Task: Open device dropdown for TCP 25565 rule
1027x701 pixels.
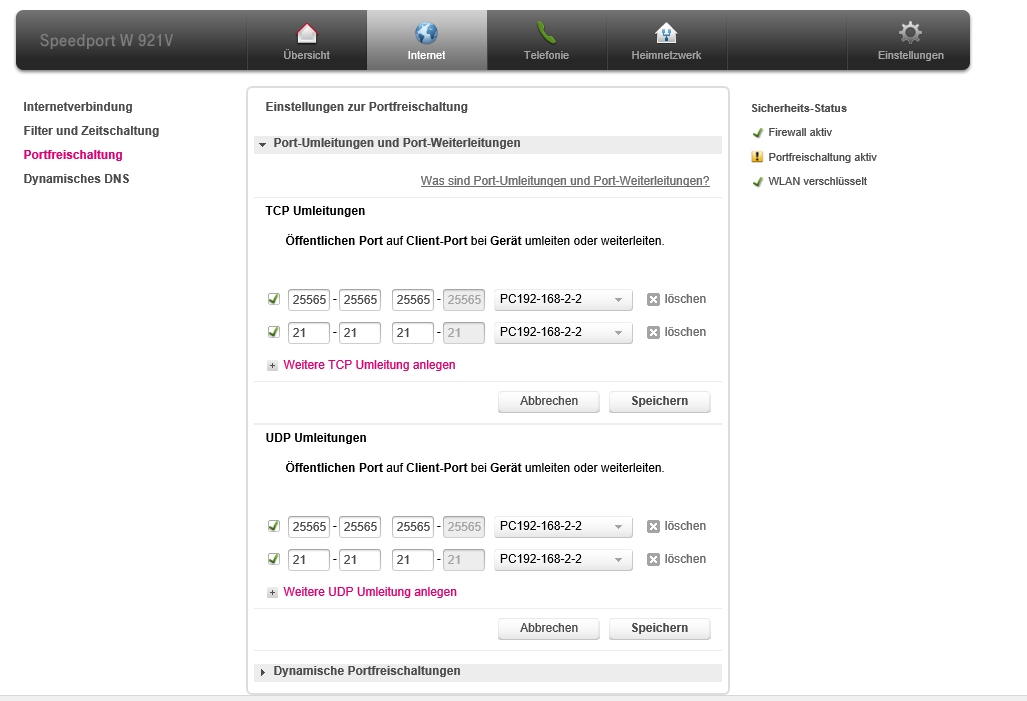Action: pos(563,299)
